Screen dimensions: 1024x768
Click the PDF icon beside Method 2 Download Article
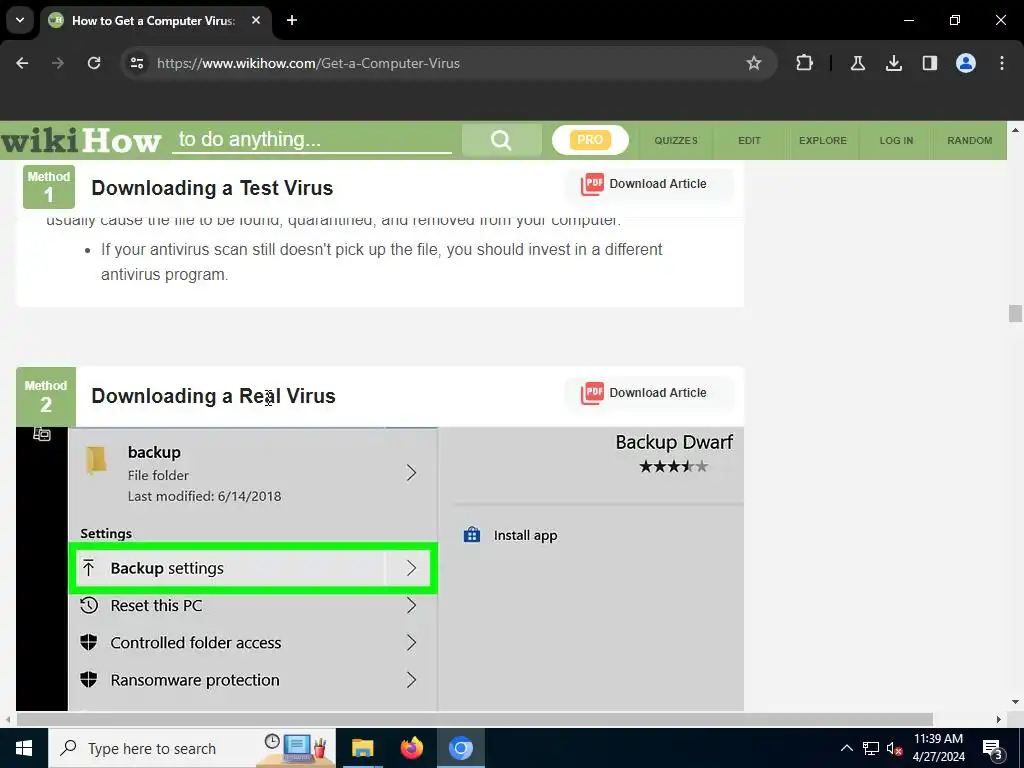592,393
